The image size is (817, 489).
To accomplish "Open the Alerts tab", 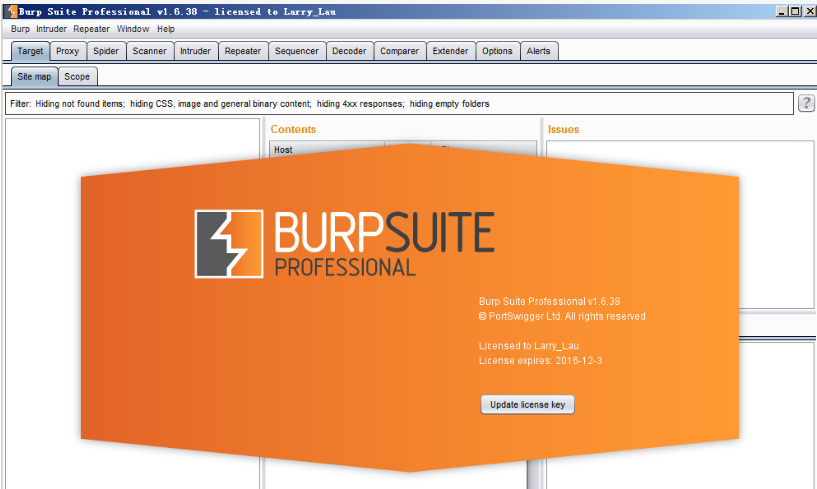I will (538, 51).
